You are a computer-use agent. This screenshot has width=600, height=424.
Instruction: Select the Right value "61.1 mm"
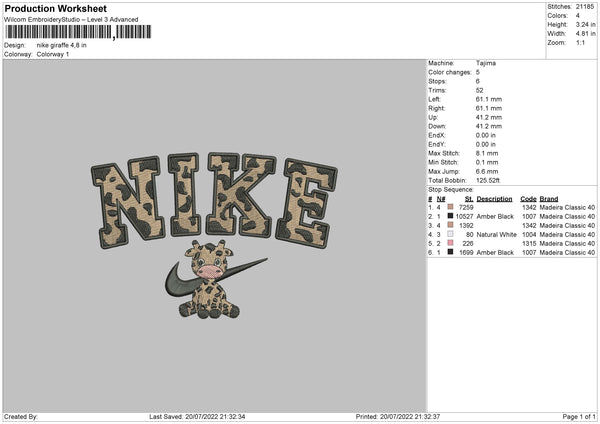(x=489, y=108)
